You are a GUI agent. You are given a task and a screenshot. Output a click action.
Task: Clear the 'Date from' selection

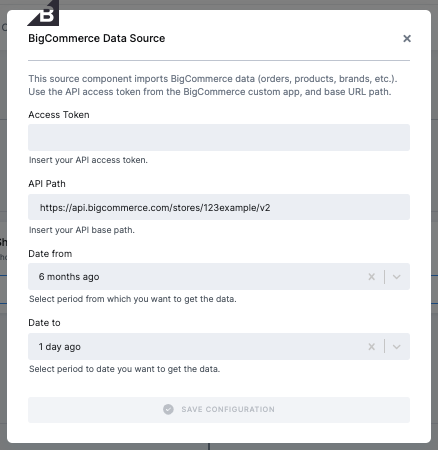(371, 277)
